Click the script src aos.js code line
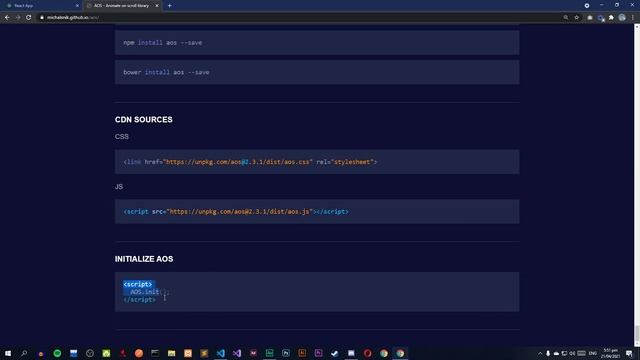The height and width of the screenshot is (360, 640). pos(236,211)
